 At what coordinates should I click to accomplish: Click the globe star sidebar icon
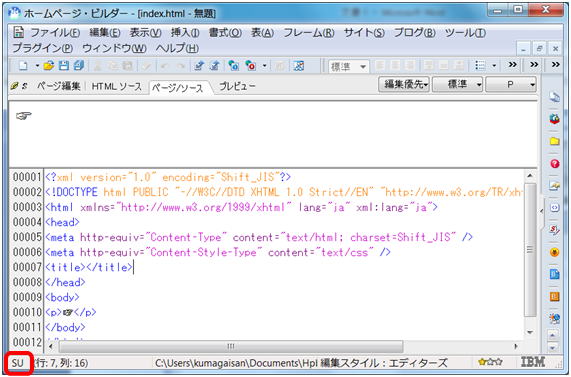click(554, 319)
